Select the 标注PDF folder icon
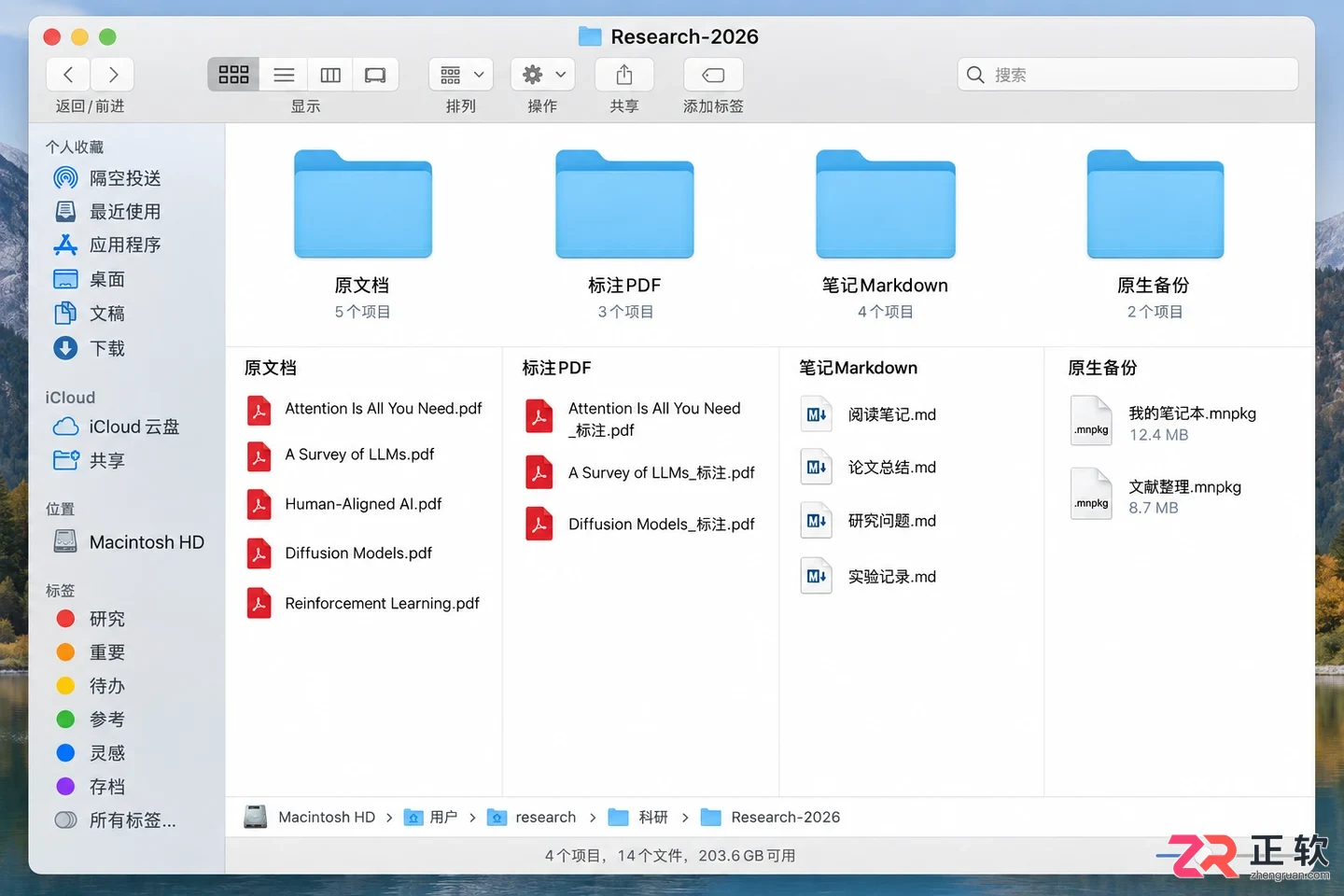 click(624, 203)
